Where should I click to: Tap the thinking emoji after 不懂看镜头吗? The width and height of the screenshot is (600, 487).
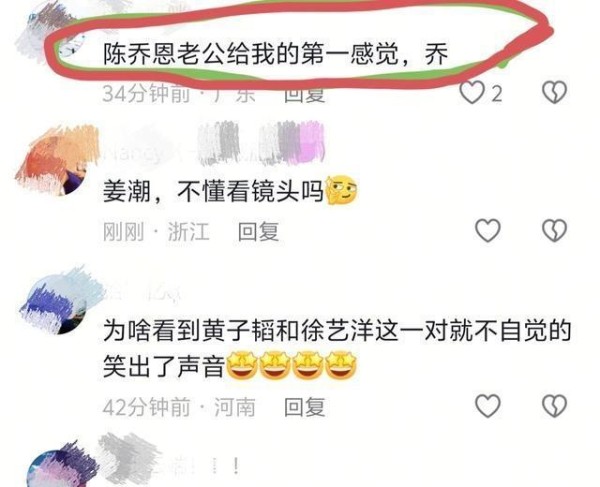pos(342,190)
